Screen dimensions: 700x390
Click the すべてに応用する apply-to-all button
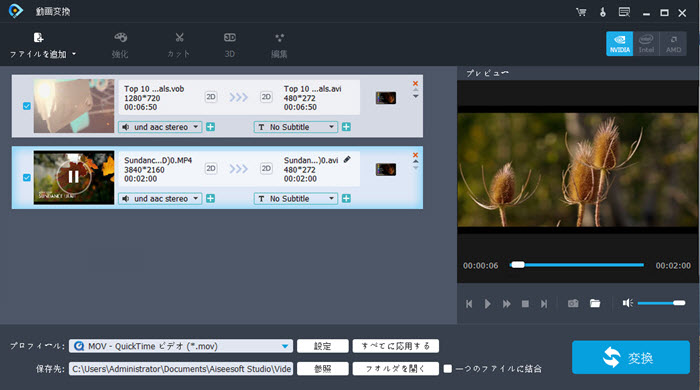click(x=396, y=346)
